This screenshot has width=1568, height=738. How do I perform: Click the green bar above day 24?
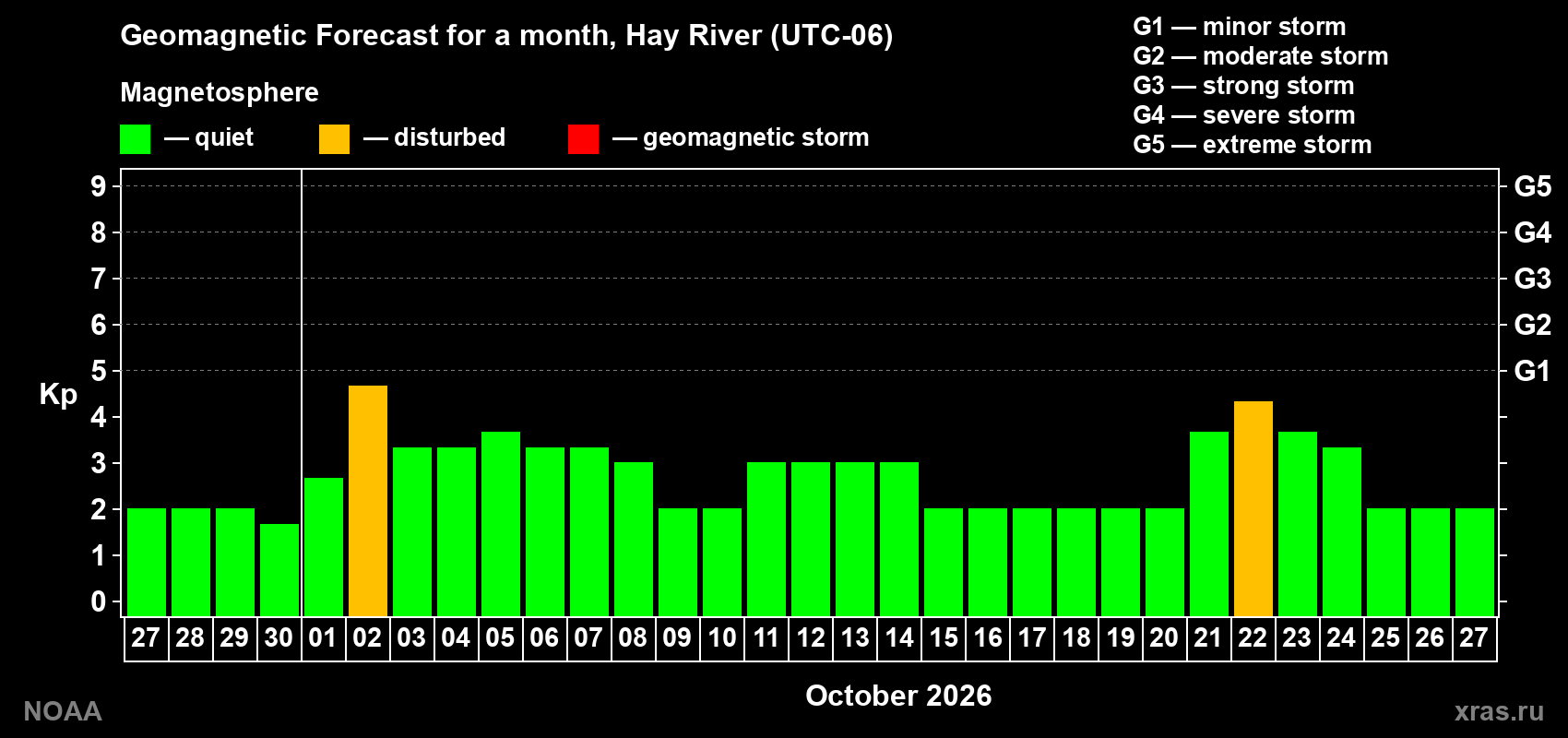(x=1342, y=531)
